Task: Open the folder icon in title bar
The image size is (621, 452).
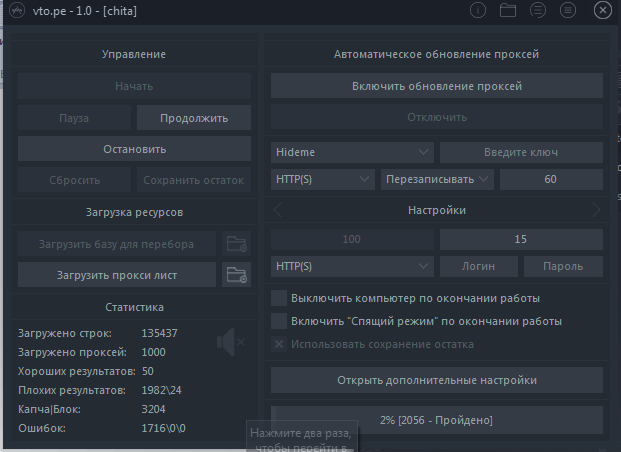Action: click(508, 11)
